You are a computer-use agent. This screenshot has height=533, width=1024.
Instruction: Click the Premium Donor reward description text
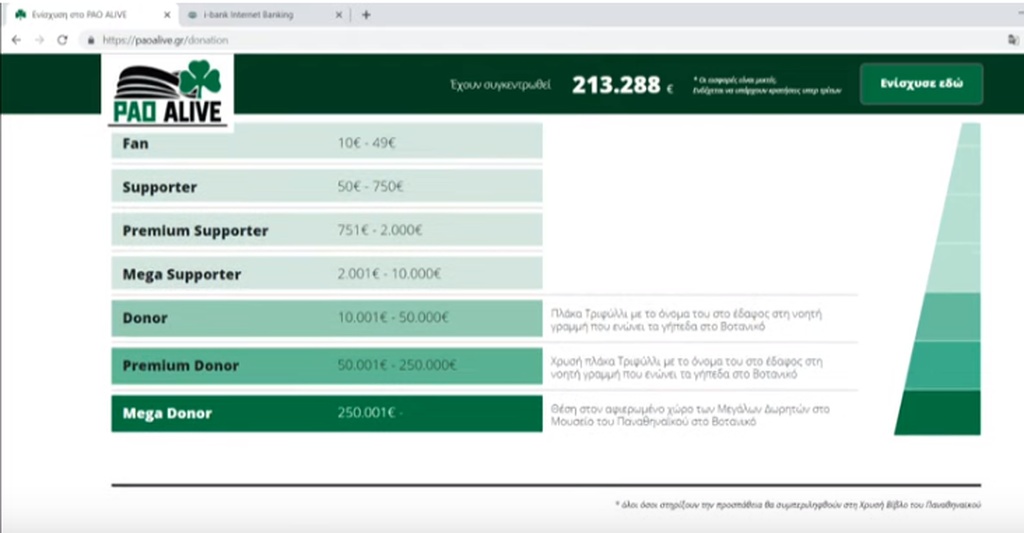[x=686, y=368]
